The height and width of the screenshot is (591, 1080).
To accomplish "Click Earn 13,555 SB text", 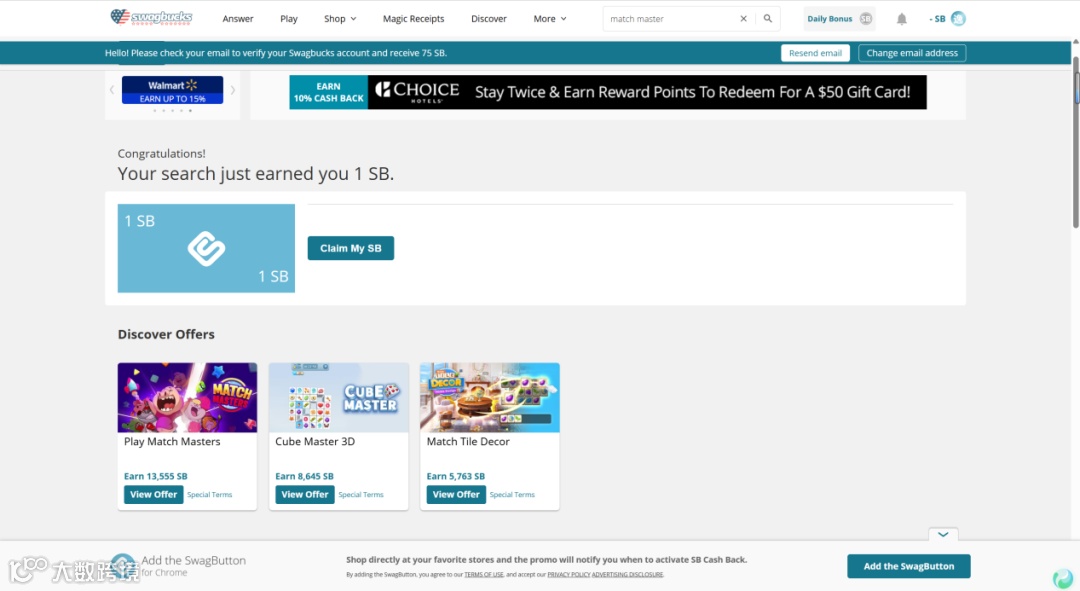I will (x=156, y=476).
